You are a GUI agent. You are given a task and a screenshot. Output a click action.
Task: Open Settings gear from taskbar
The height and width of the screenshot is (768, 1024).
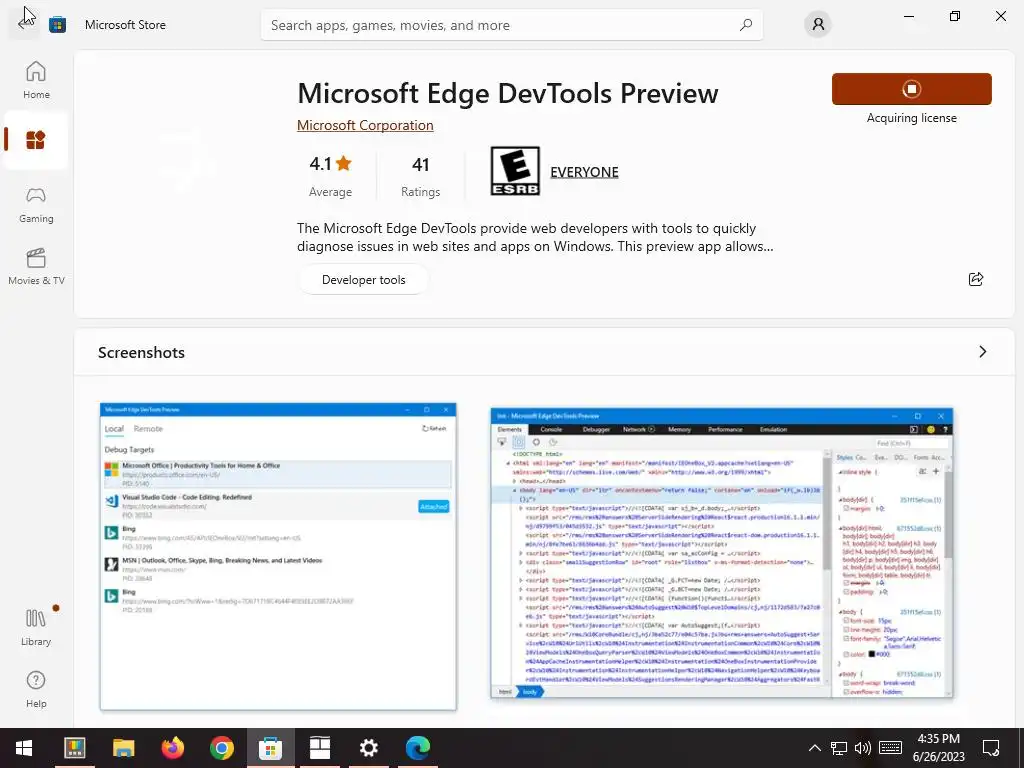[368, 748]
